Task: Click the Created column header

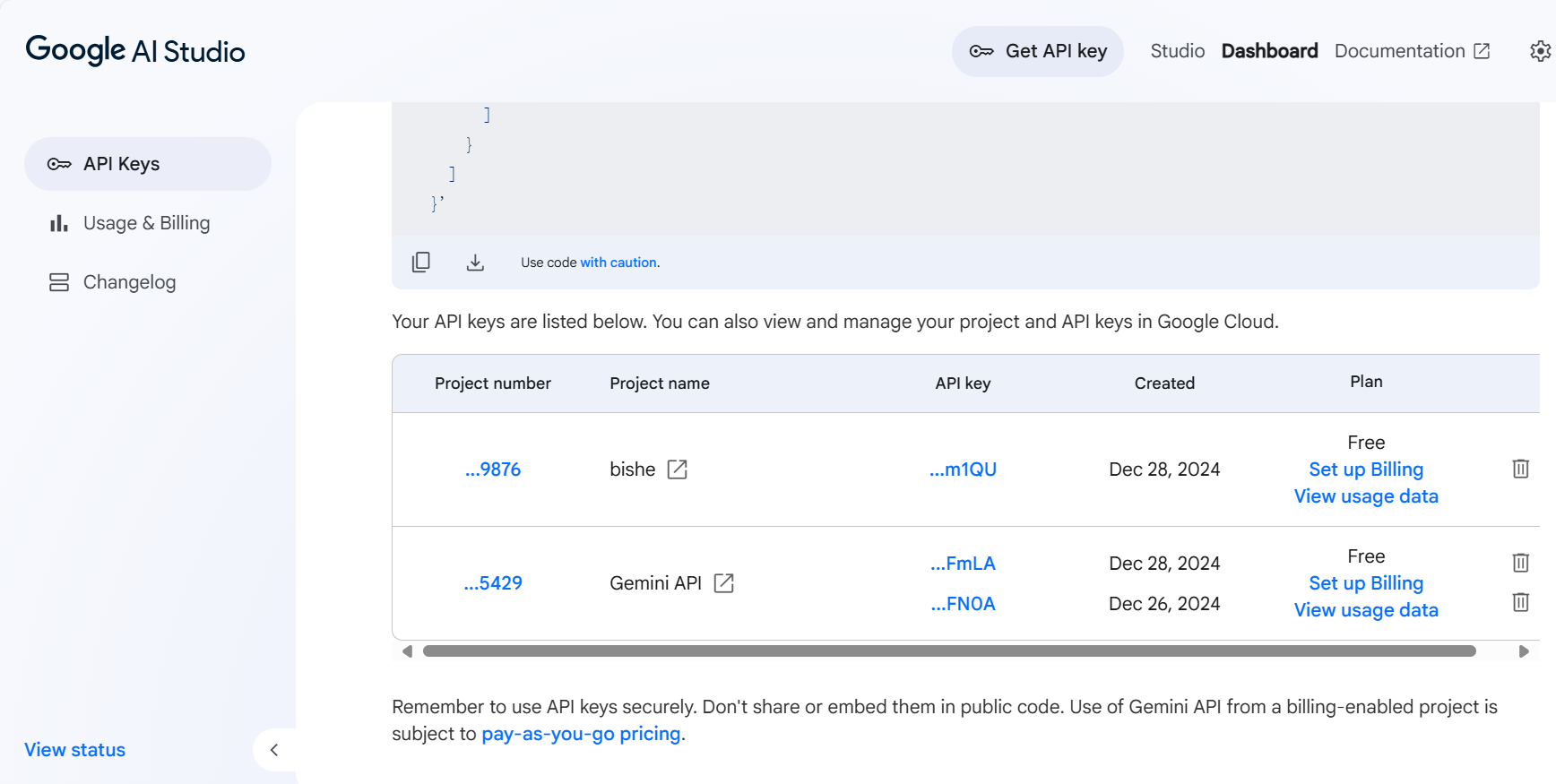Action: pyautogui.click(x=1164, y=383)
